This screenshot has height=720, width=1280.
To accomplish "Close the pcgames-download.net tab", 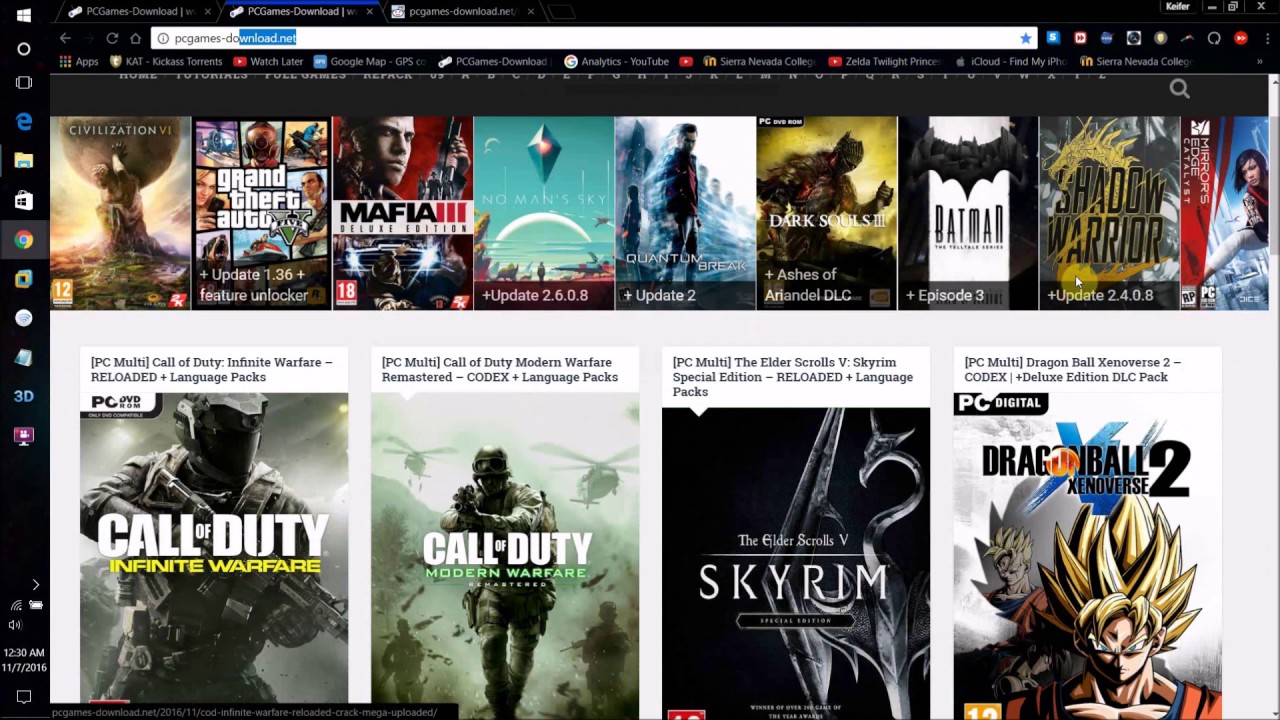I will (530, 11).
